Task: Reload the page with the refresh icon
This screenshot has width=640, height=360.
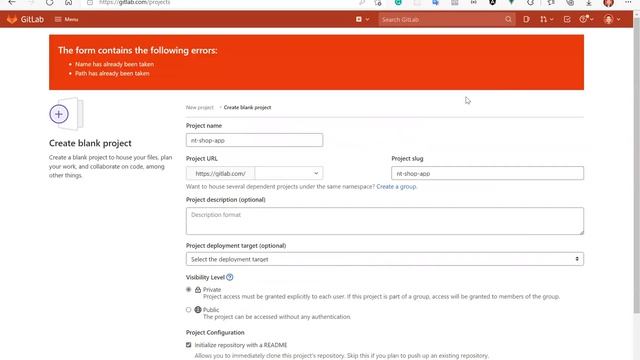Action: pos(49,2)
